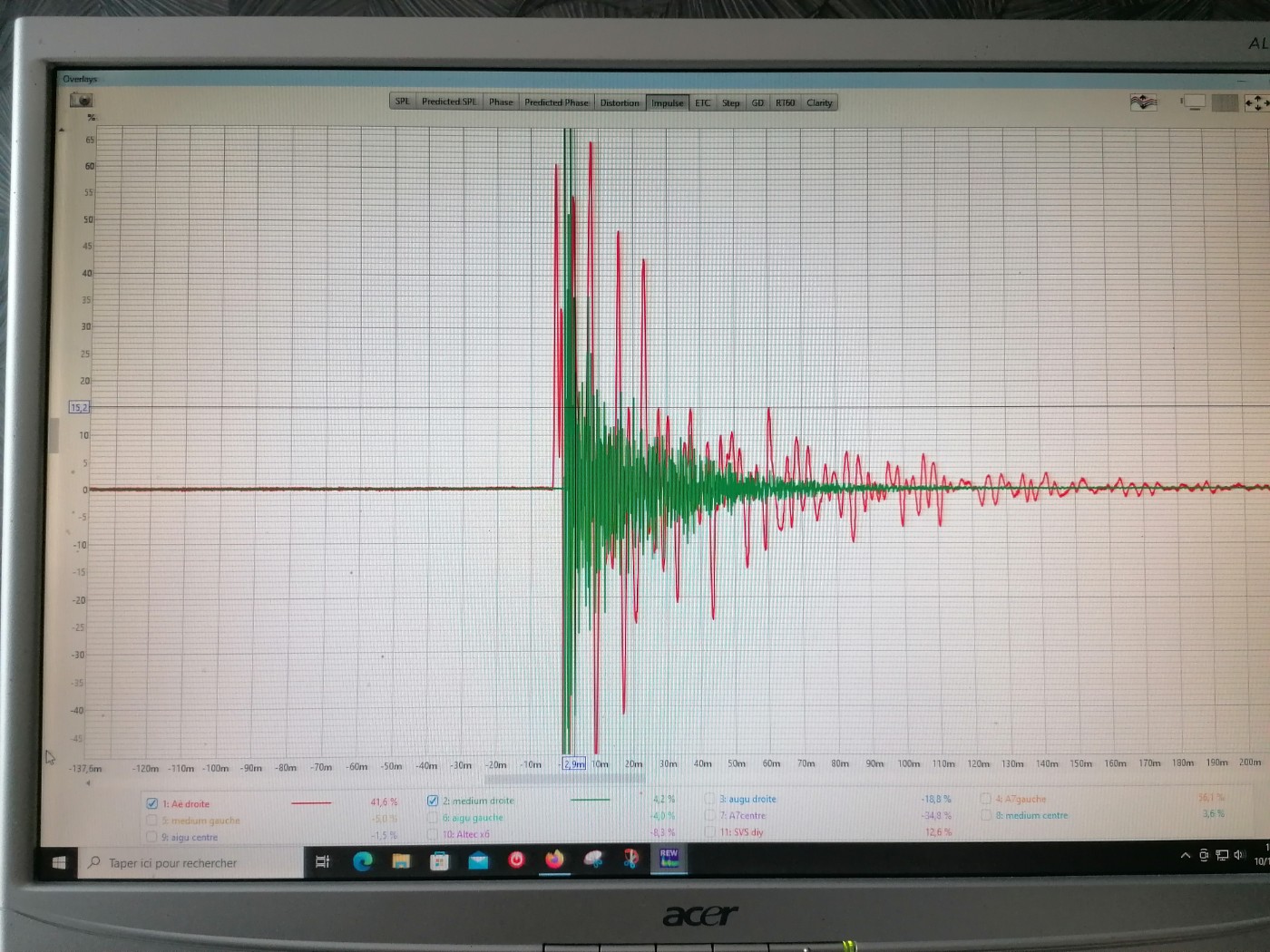This screenshot has height=952, width=1270.
Task: Click the separate traces overlay icon
Action: coord(1143,102)
